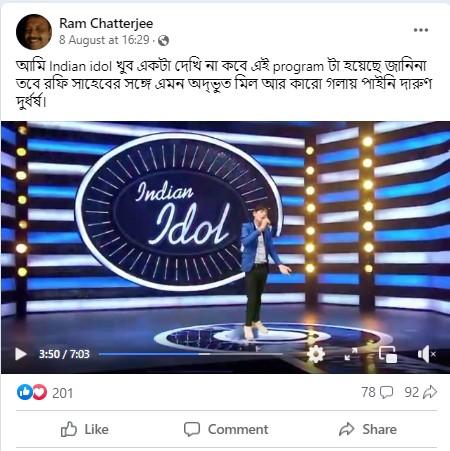The width and height of the screenshot is (450, 451).
Task: Open the three-dots post options menu
Action: 421,30
